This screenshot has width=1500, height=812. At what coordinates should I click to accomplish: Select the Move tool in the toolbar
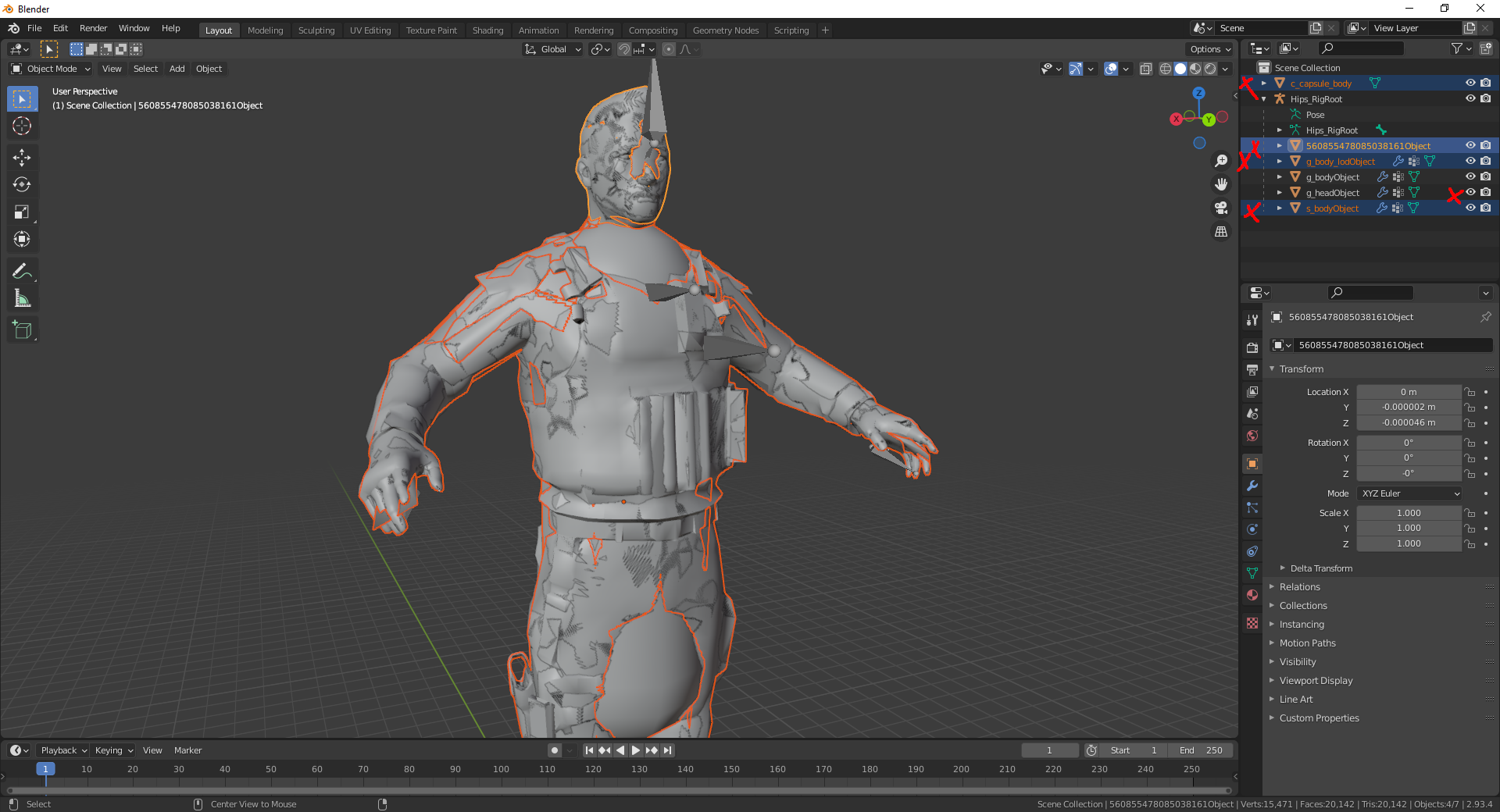22,158
